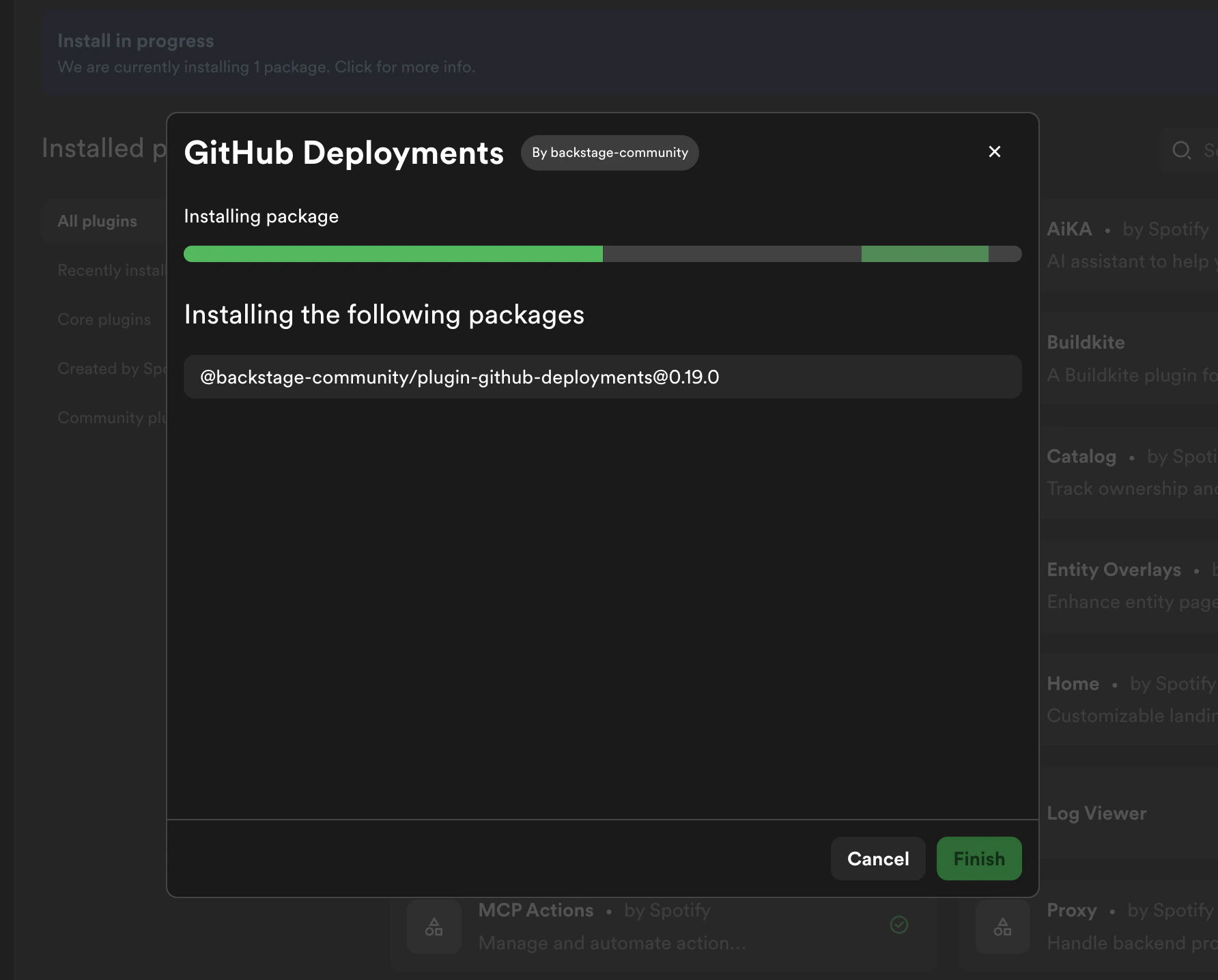Open the Install in progress banner
This screenshot has width=1218, height=980.
tap(628, 53)
